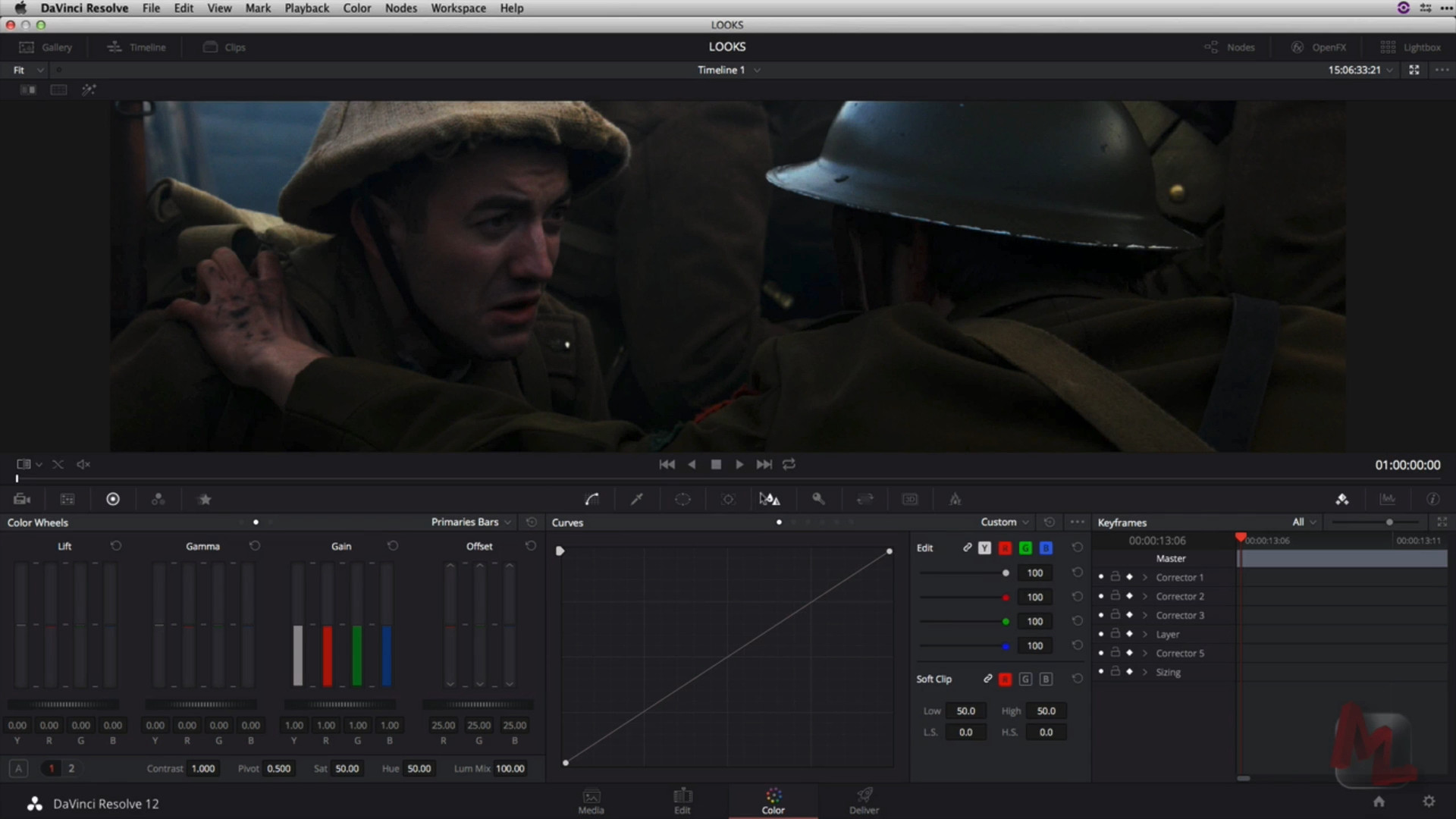Open Sizing palette
This screenshot has width=1456, height=819.
click(864, 499)
